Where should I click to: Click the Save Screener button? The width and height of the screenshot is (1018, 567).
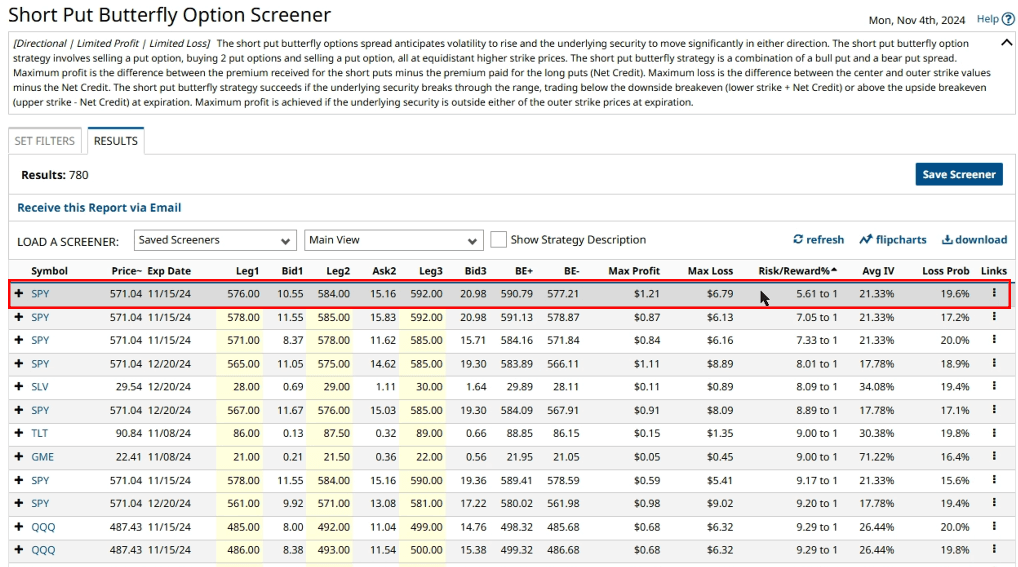(x=958, y=174)
